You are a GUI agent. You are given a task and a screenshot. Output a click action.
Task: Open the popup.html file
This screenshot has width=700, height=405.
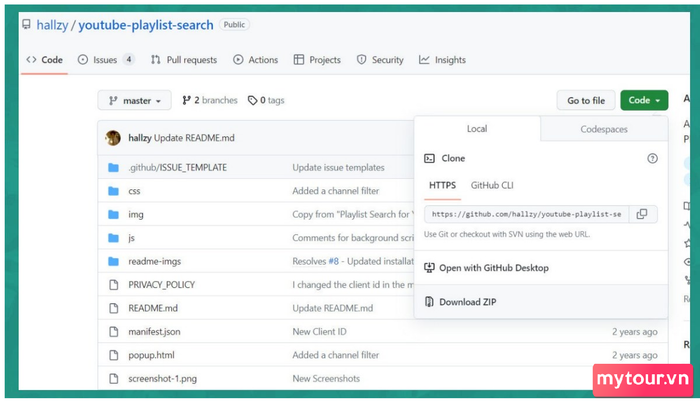point(151,355)
